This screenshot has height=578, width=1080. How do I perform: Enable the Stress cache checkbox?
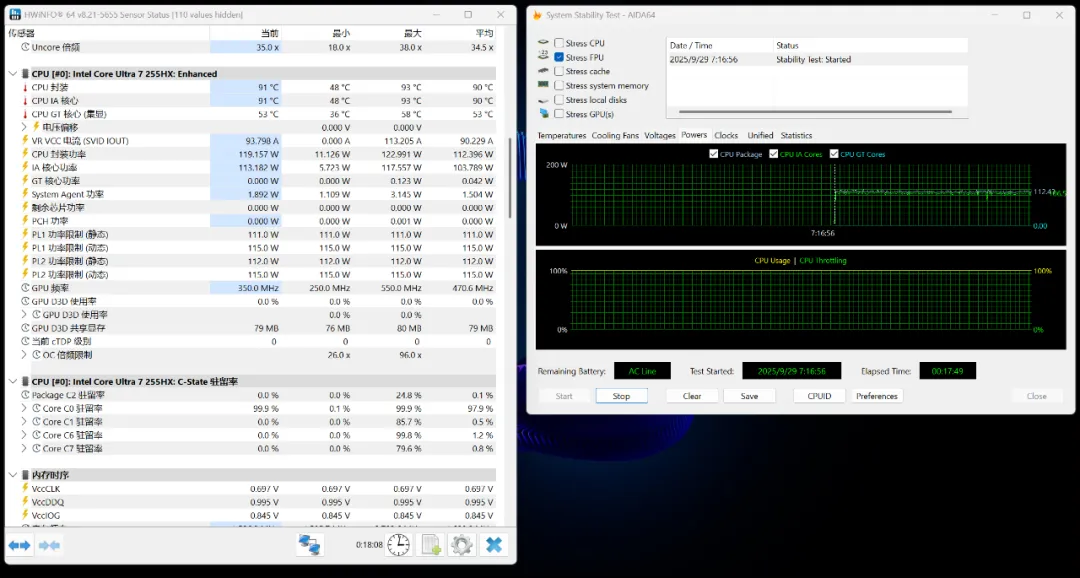(x=559, y=71)
